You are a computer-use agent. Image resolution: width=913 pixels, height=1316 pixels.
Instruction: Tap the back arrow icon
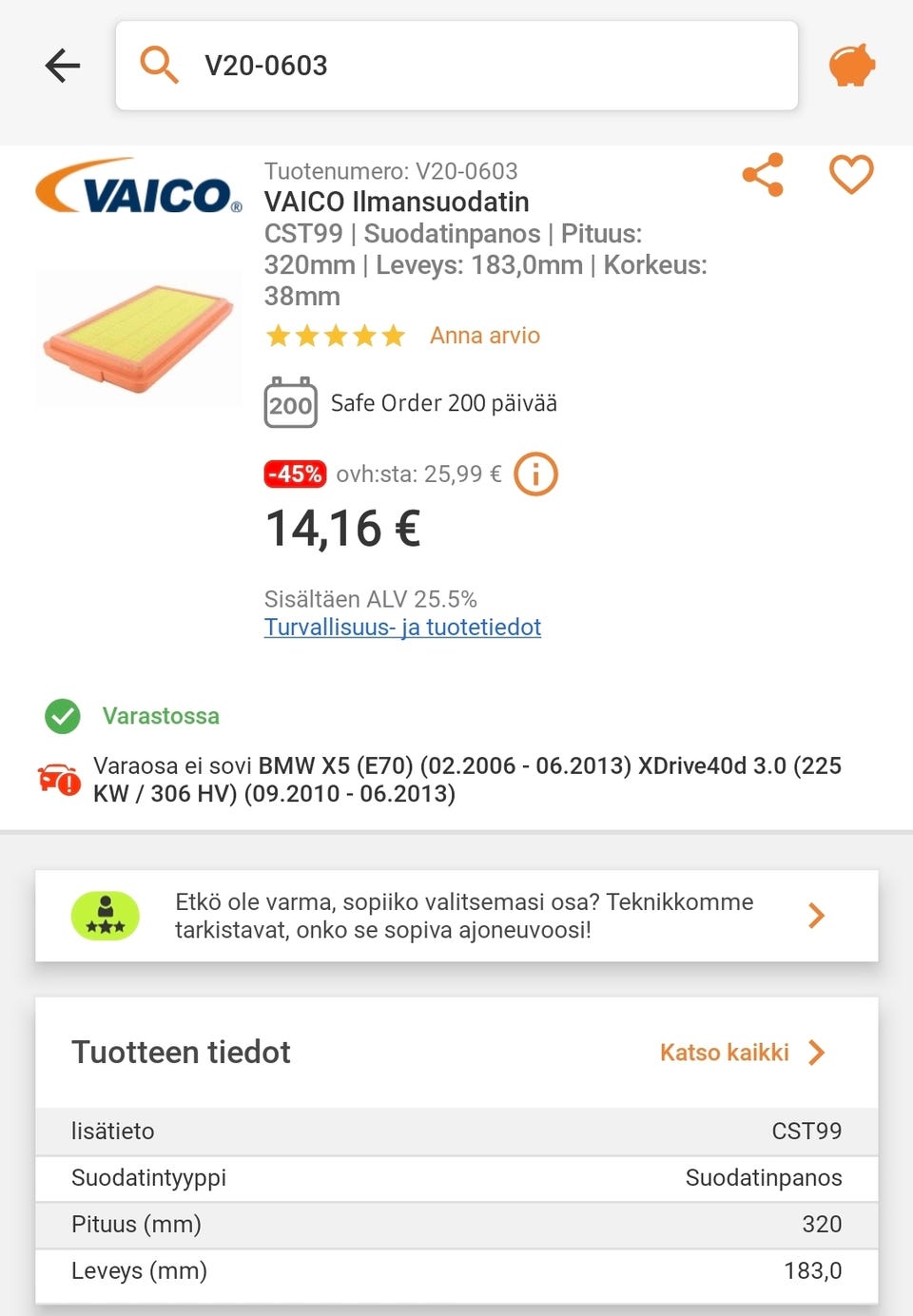point(63,66)
